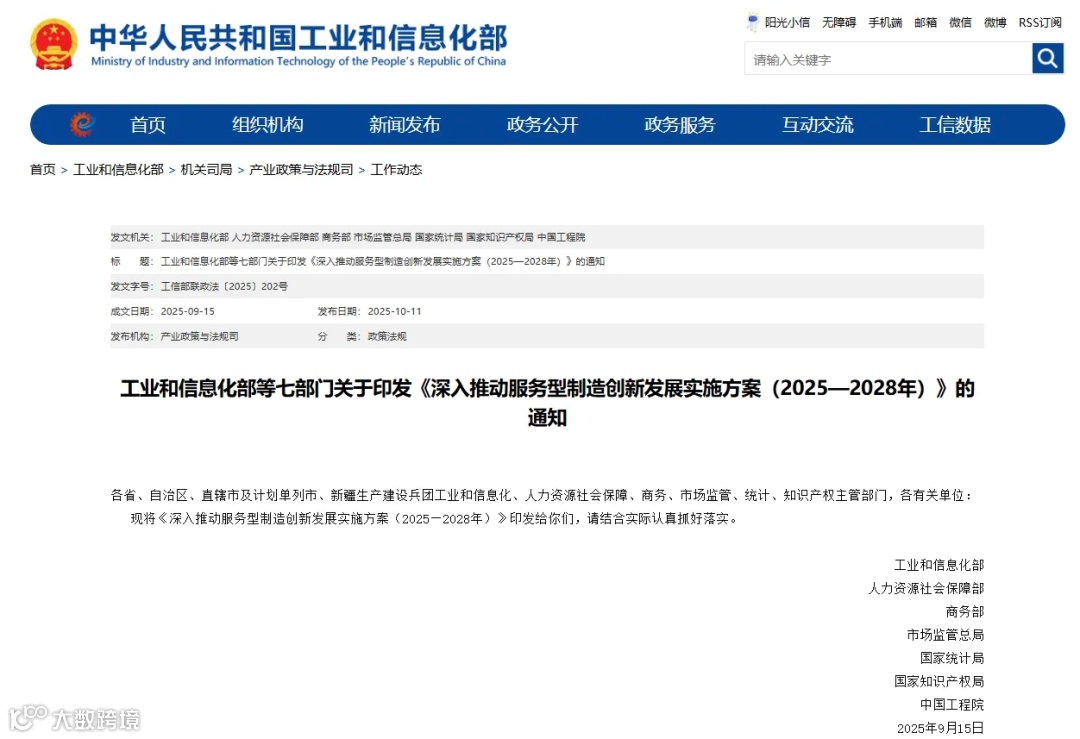The width and height of the screenshot is (1080, 739).
Task: Click 首页 in the breadcrumb
Action: click(43, 169)
